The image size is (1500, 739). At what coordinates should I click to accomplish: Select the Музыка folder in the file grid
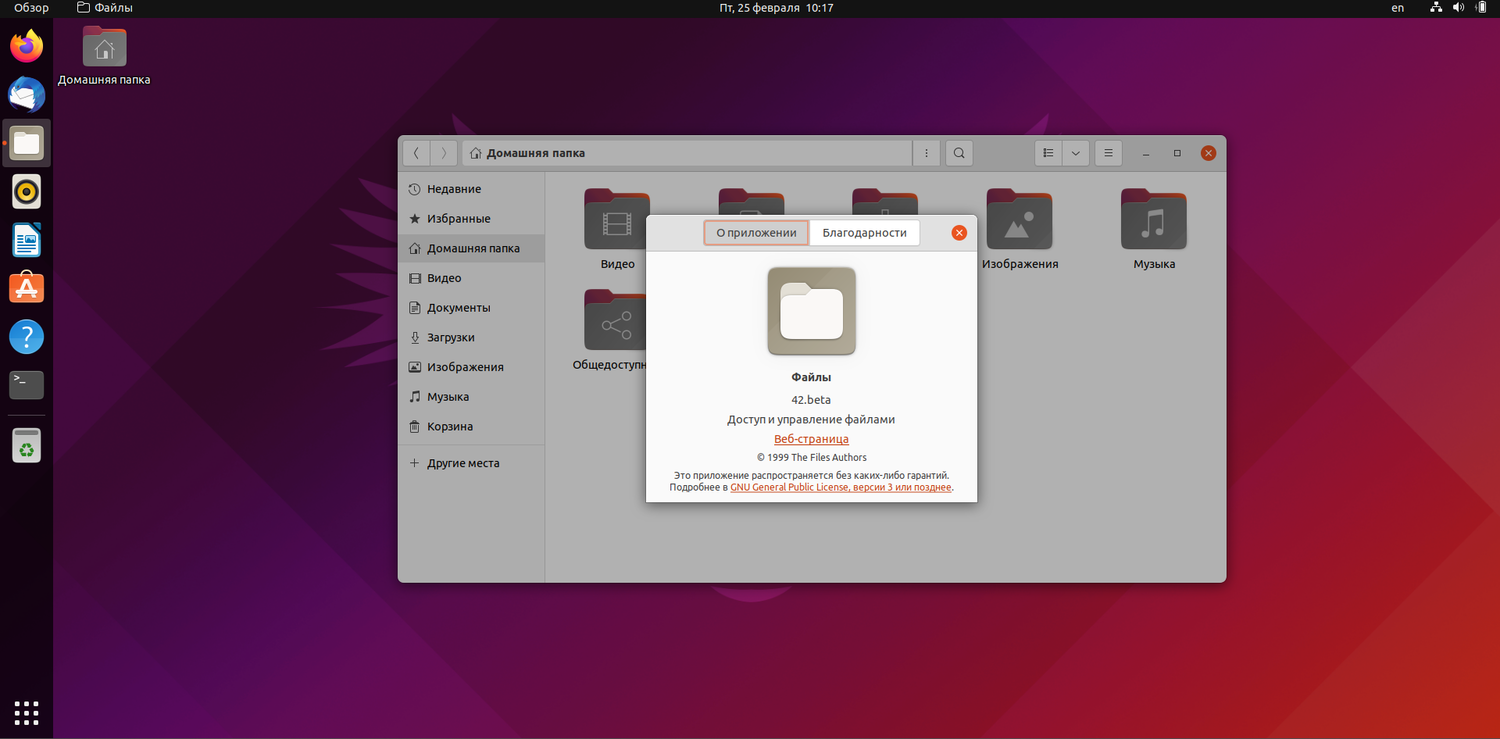pos(1154,229)
